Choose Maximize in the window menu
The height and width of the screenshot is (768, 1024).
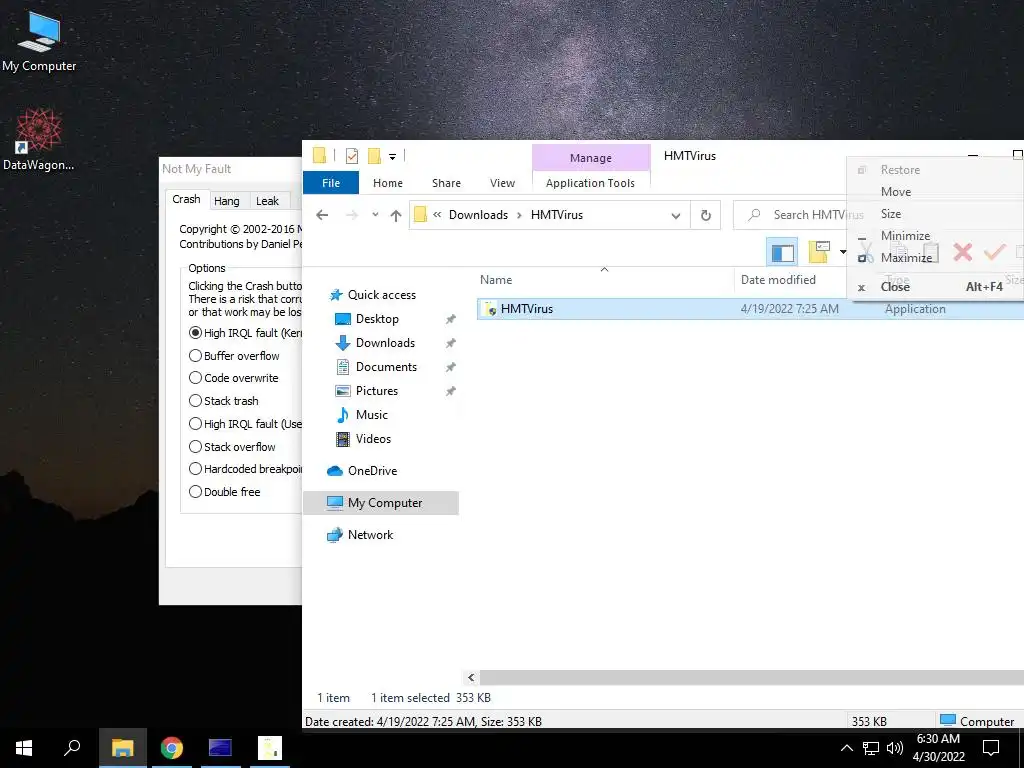[906, 257]
